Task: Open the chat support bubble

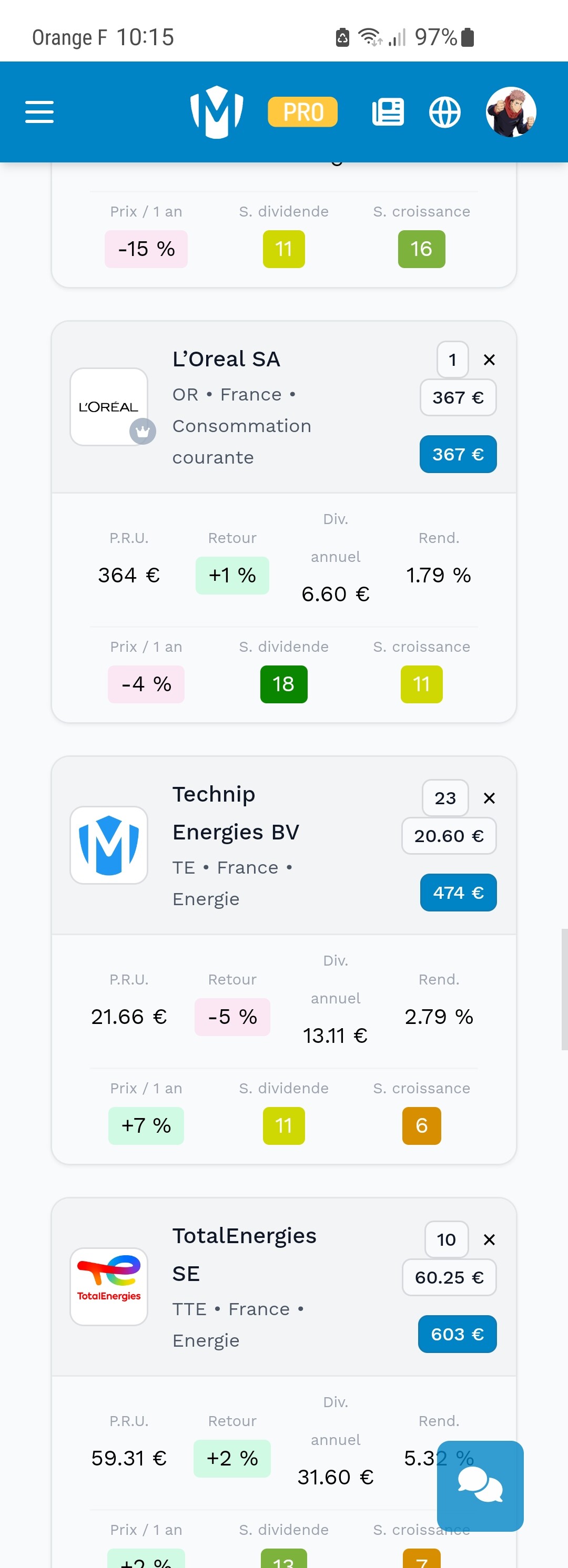Action: [x=480, y=1485]
